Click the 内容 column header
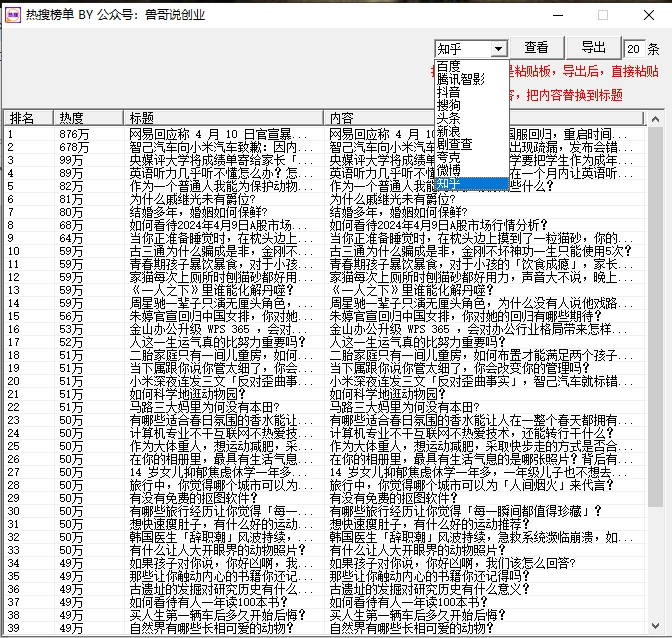This screenshot has height=638, width=672. (483, 117)
